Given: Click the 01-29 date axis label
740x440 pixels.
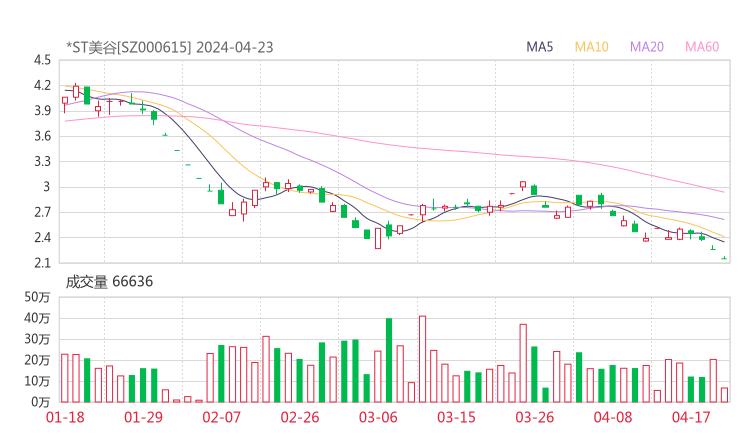Looking at the screenshot, I should tap(143, 417).
